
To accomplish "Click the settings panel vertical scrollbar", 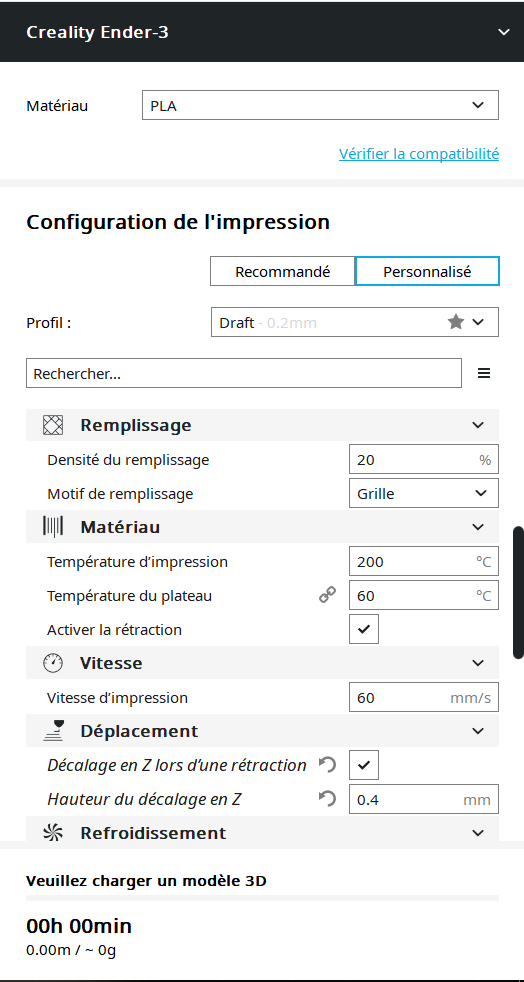I will click(518, 592).
